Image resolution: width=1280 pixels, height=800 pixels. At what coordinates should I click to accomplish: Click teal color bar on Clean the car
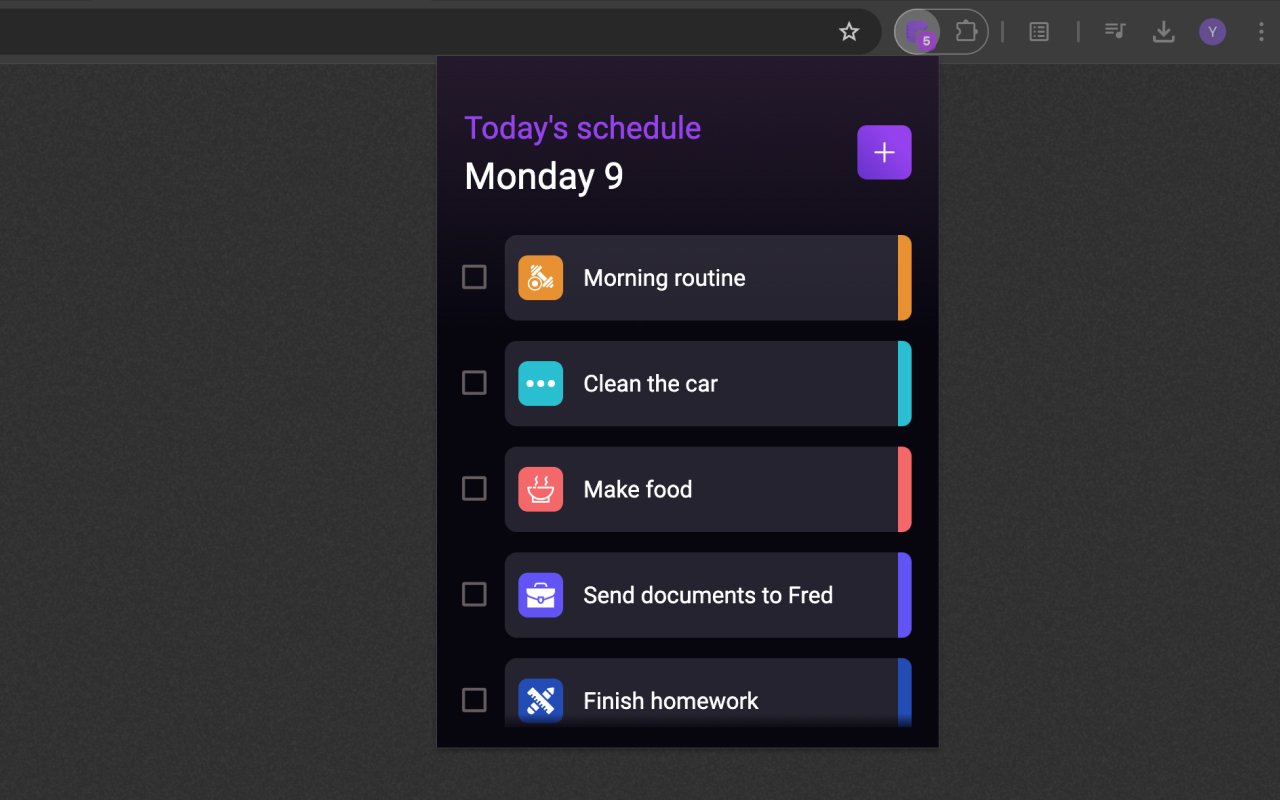click(905, 383)
